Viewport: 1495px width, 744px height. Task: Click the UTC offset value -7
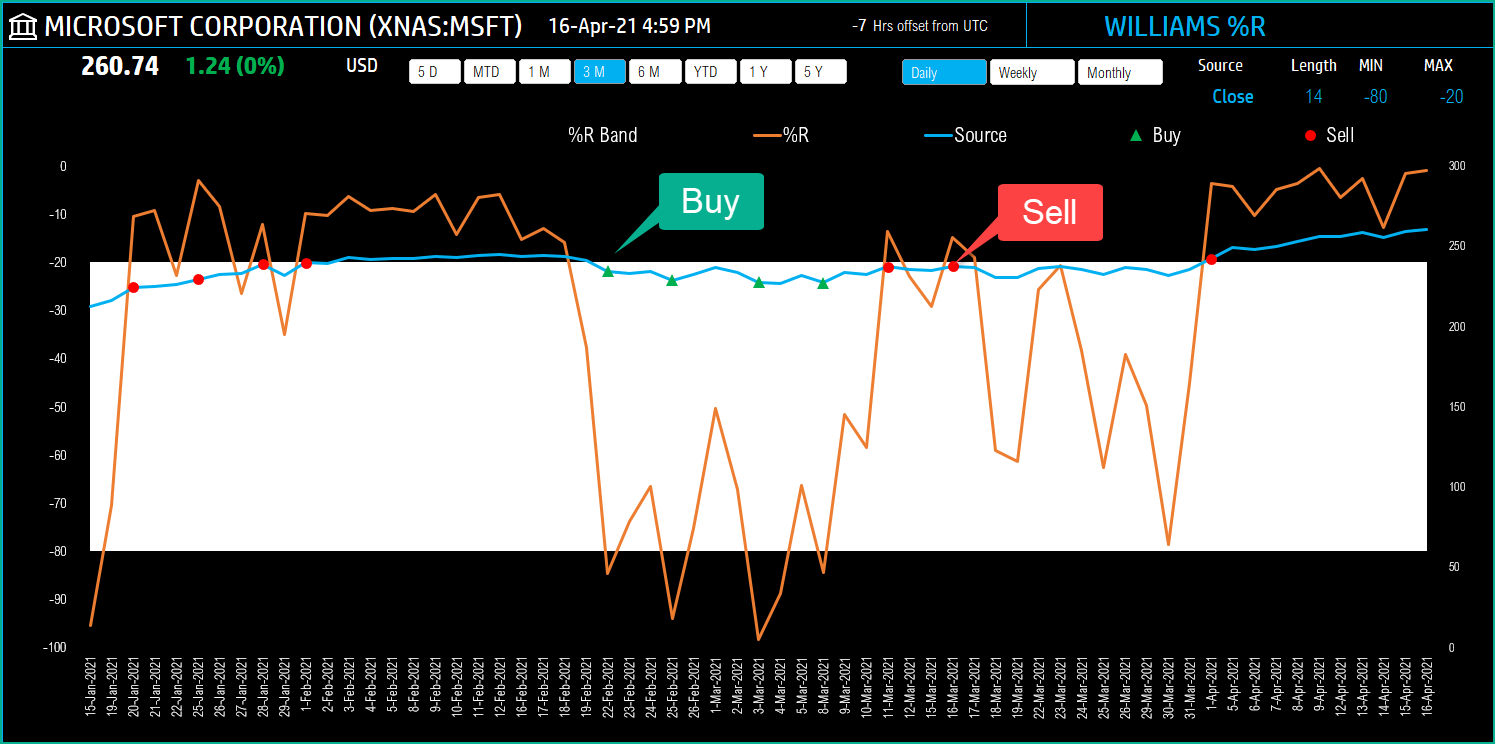pyautogui.click(x=858, y=26)
